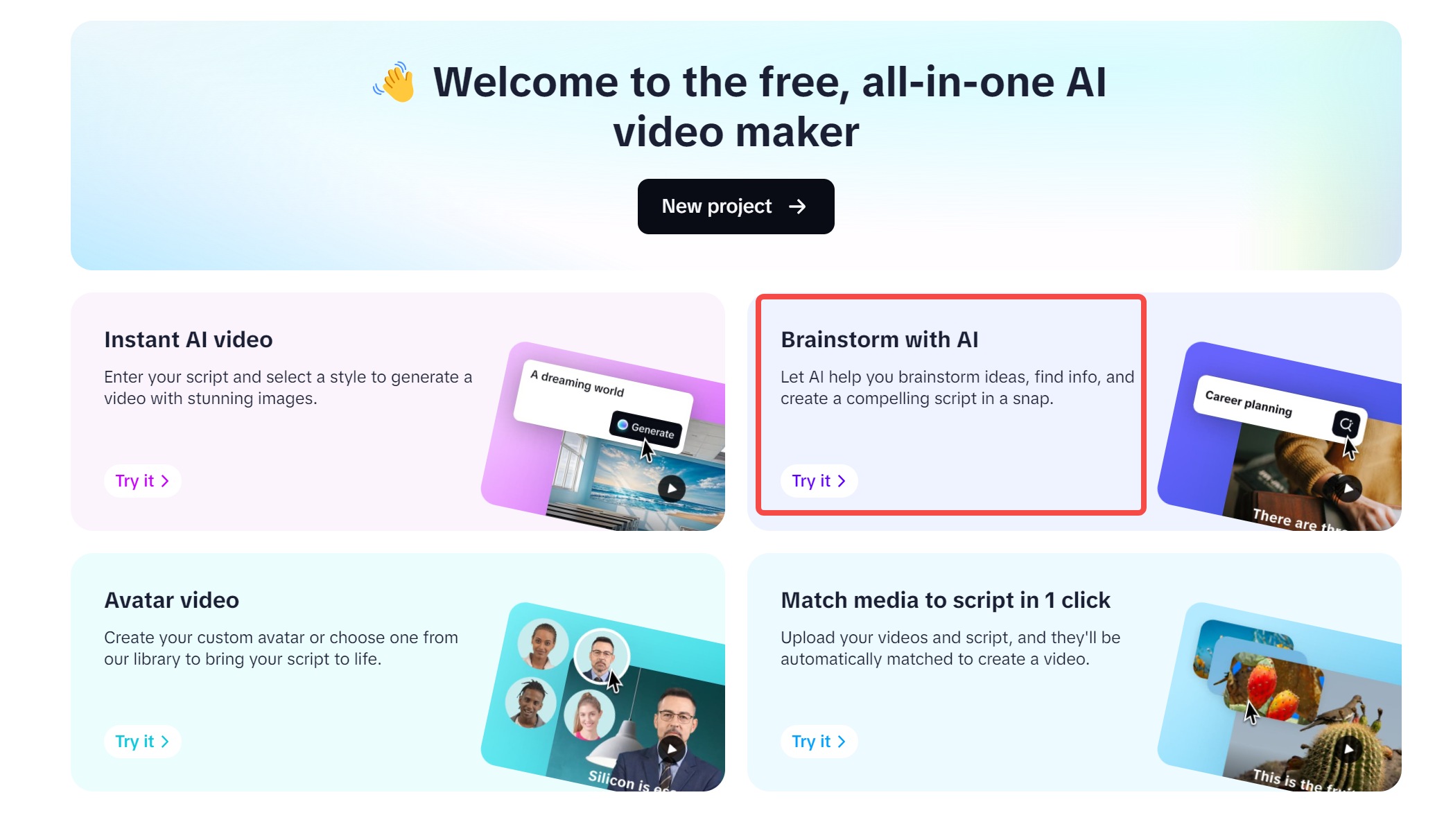Screen dimensions: 1453x840
Task: Open Try it under Instant AI video
Action: tap(142, 481)
